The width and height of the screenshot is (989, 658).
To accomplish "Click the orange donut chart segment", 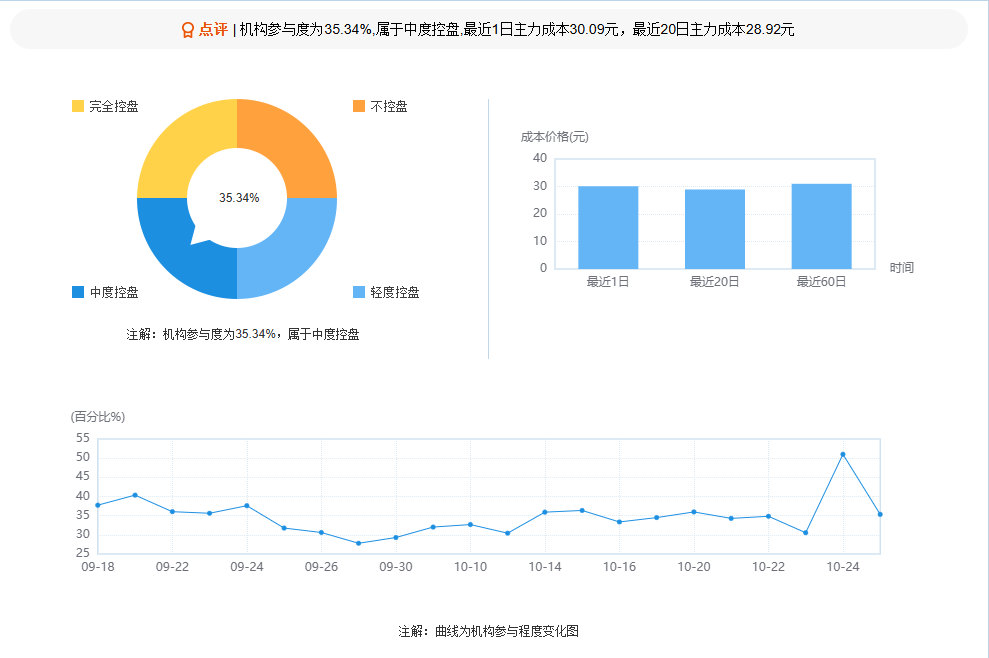I will click(x=291, y=144).
